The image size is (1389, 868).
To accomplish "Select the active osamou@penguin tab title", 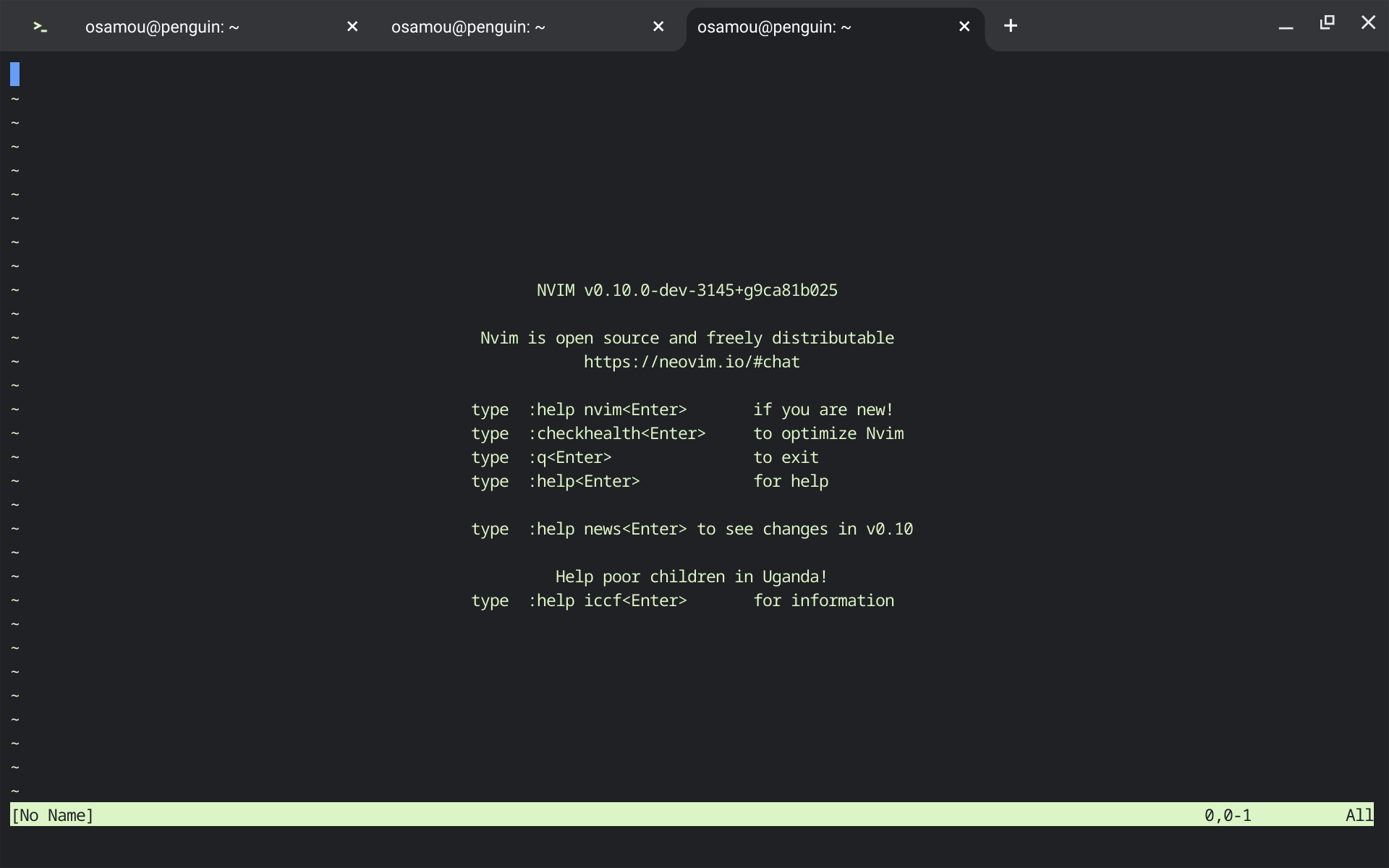I will click(774, 27).
